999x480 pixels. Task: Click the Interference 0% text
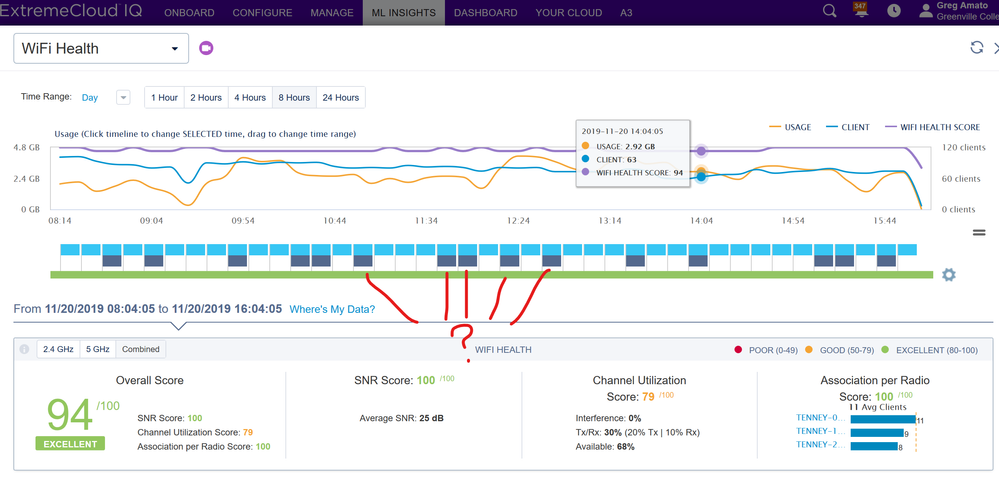tap(608, 419)
